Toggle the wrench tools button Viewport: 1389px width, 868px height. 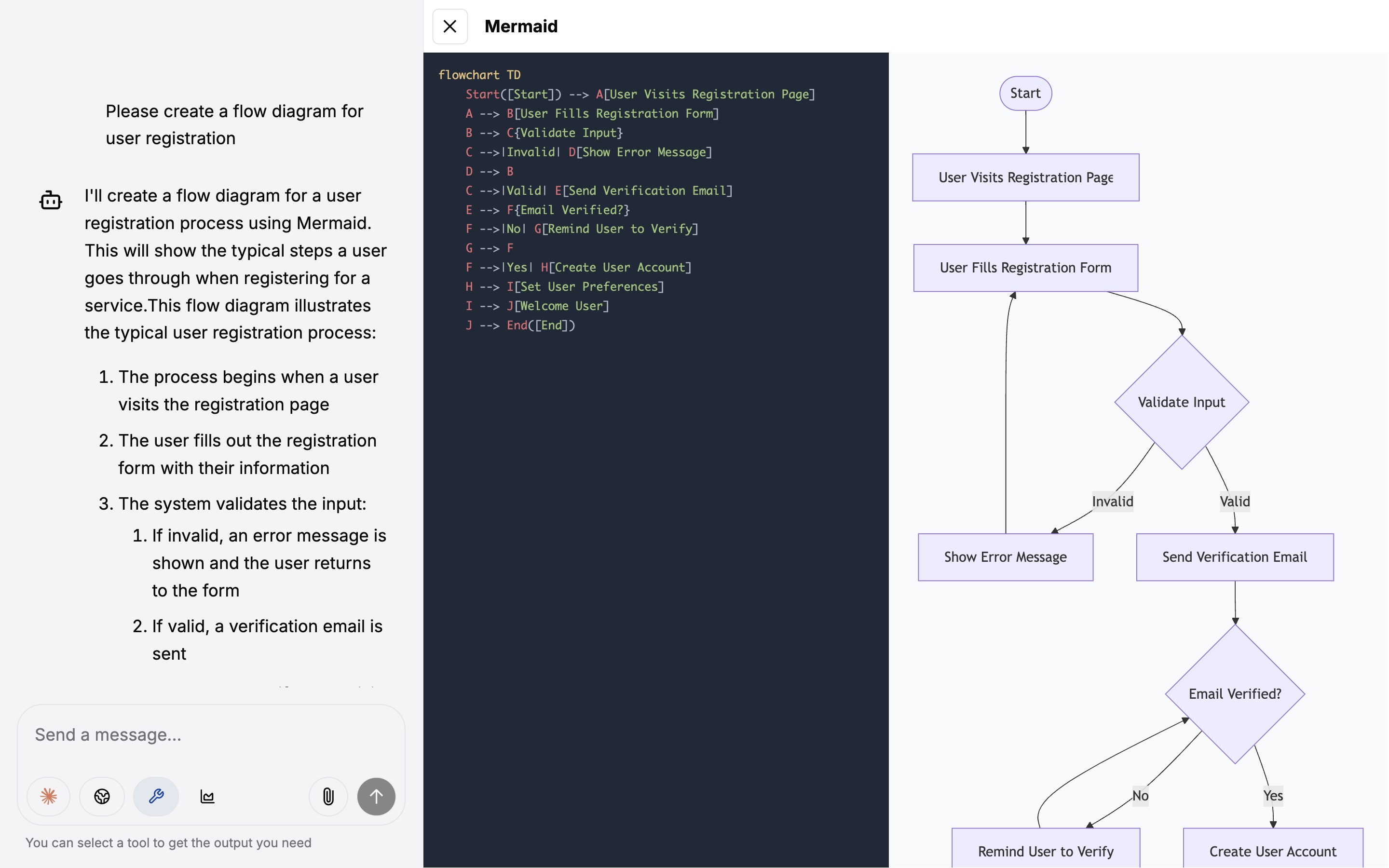coord(156,796)
